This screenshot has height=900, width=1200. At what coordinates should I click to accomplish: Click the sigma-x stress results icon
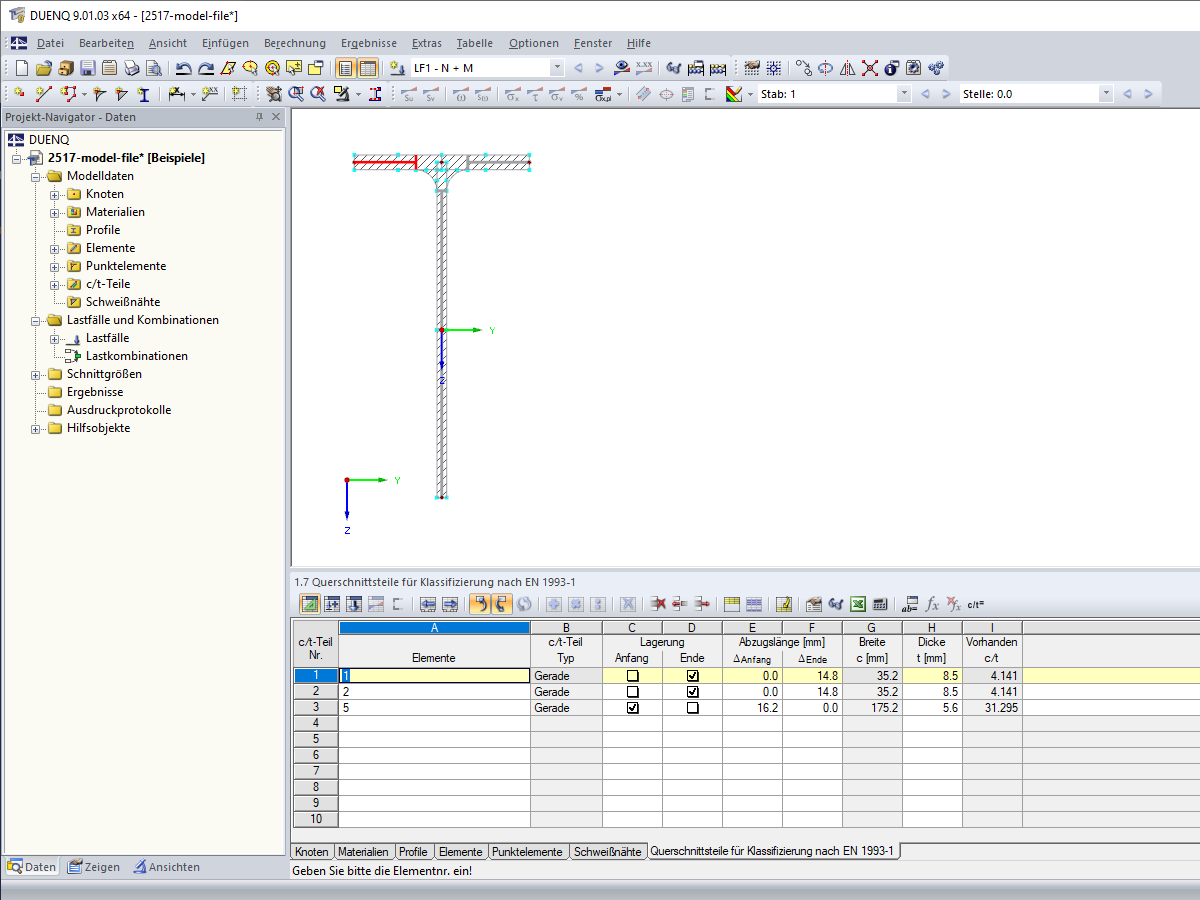pos(512,94)
